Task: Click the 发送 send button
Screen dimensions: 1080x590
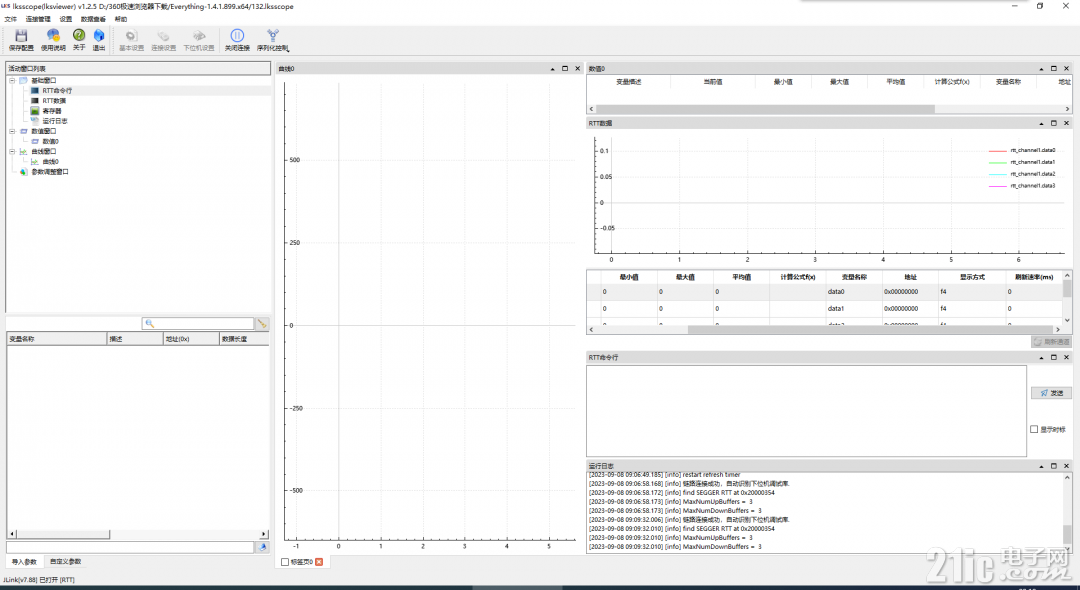Action: coord(1051,392)
